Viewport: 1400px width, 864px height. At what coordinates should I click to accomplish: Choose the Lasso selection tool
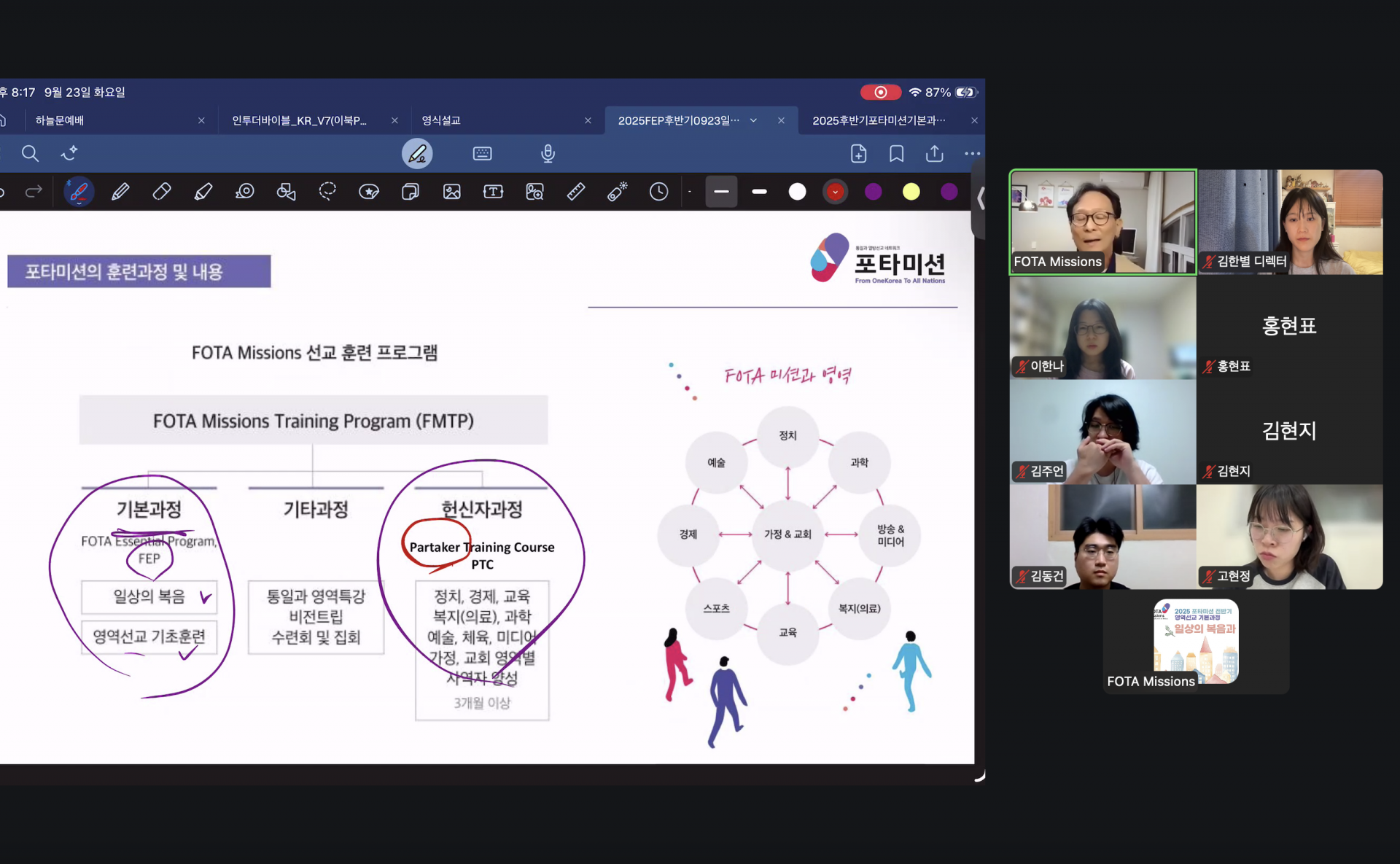[x=327, y=192]
